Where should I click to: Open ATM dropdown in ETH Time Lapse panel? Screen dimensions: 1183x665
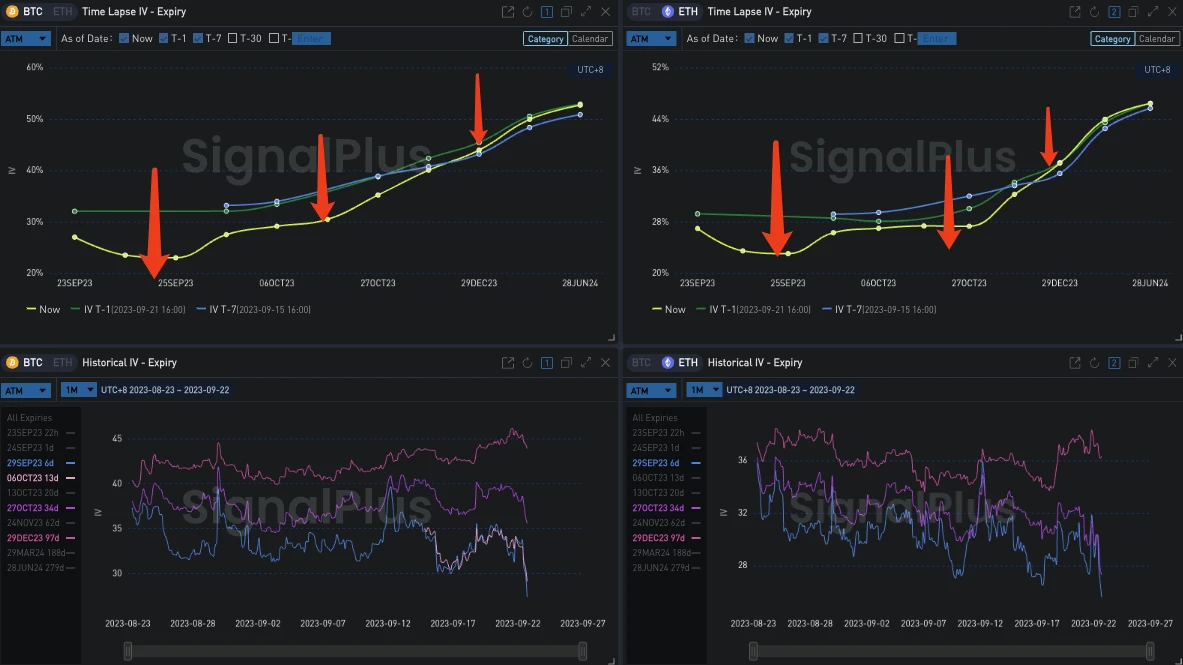(651, 38)
